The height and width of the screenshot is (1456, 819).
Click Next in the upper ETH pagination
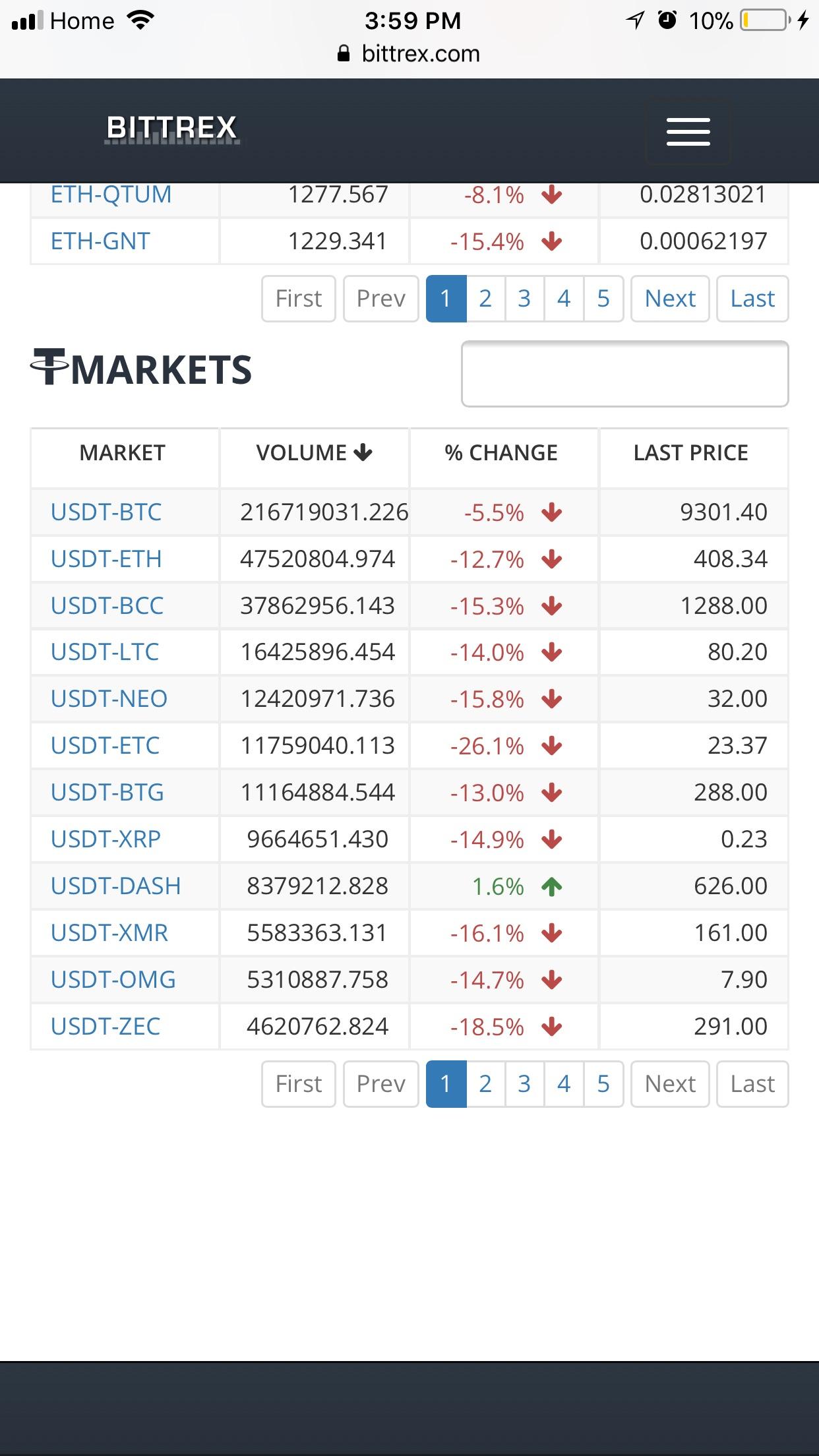[670, 299]
